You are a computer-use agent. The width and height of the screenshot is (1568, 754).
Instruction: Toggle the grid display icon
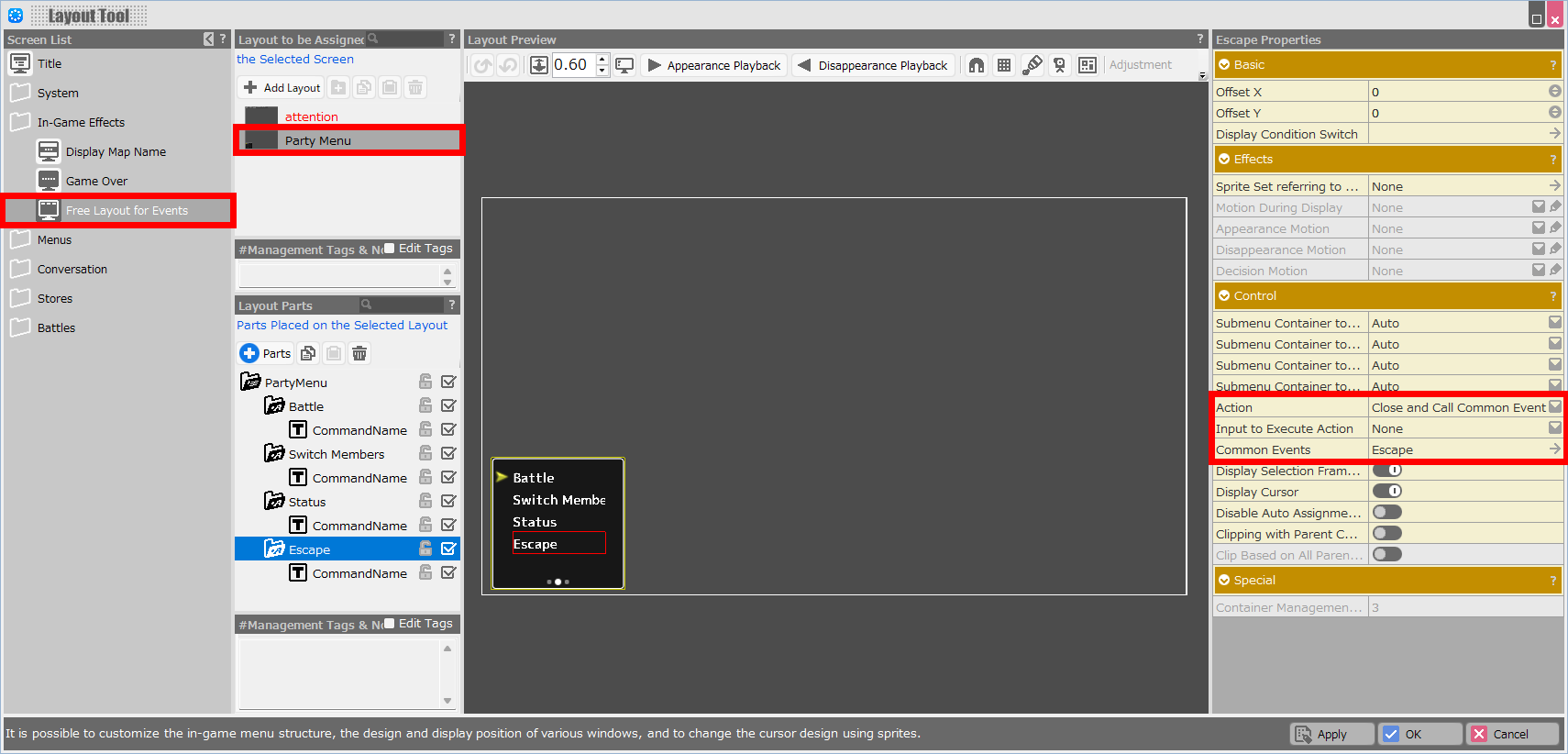coord(1004,65)
